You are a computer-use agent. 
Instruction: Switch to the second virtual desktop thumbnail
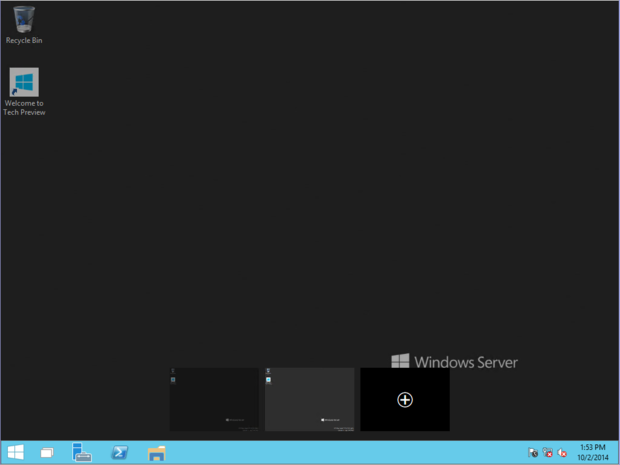pyautogui.click(x=310, y=399)
